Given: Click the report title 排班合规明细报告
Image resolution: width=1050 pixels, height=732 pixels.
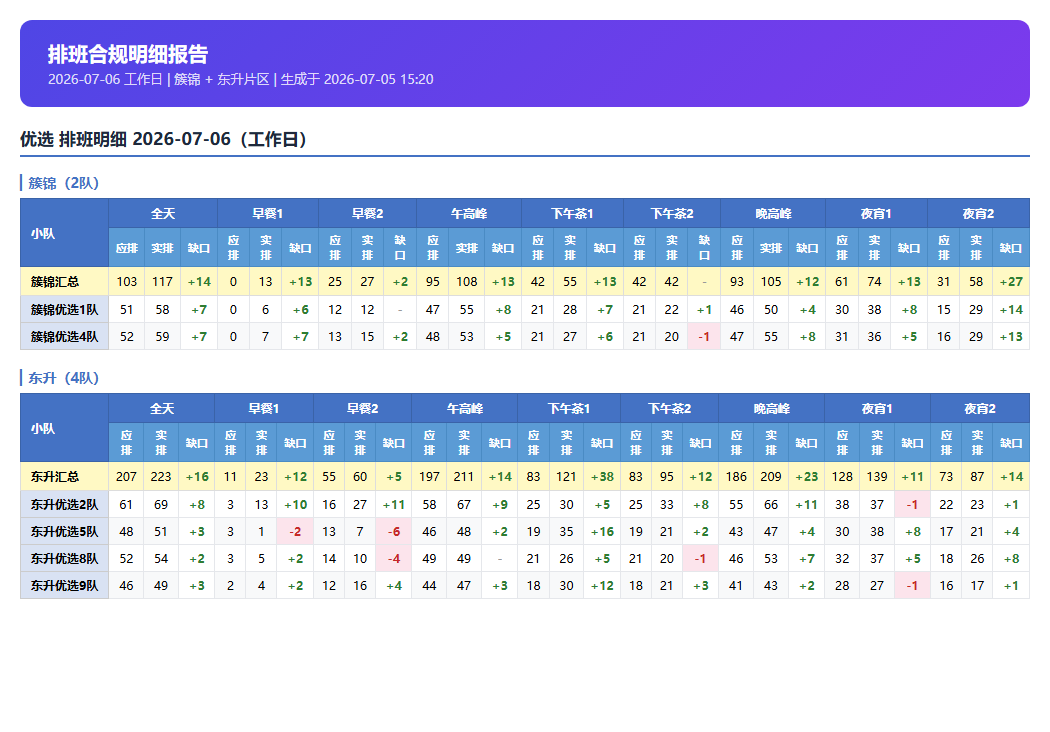Looking at the screenshot, I should 128,54.
